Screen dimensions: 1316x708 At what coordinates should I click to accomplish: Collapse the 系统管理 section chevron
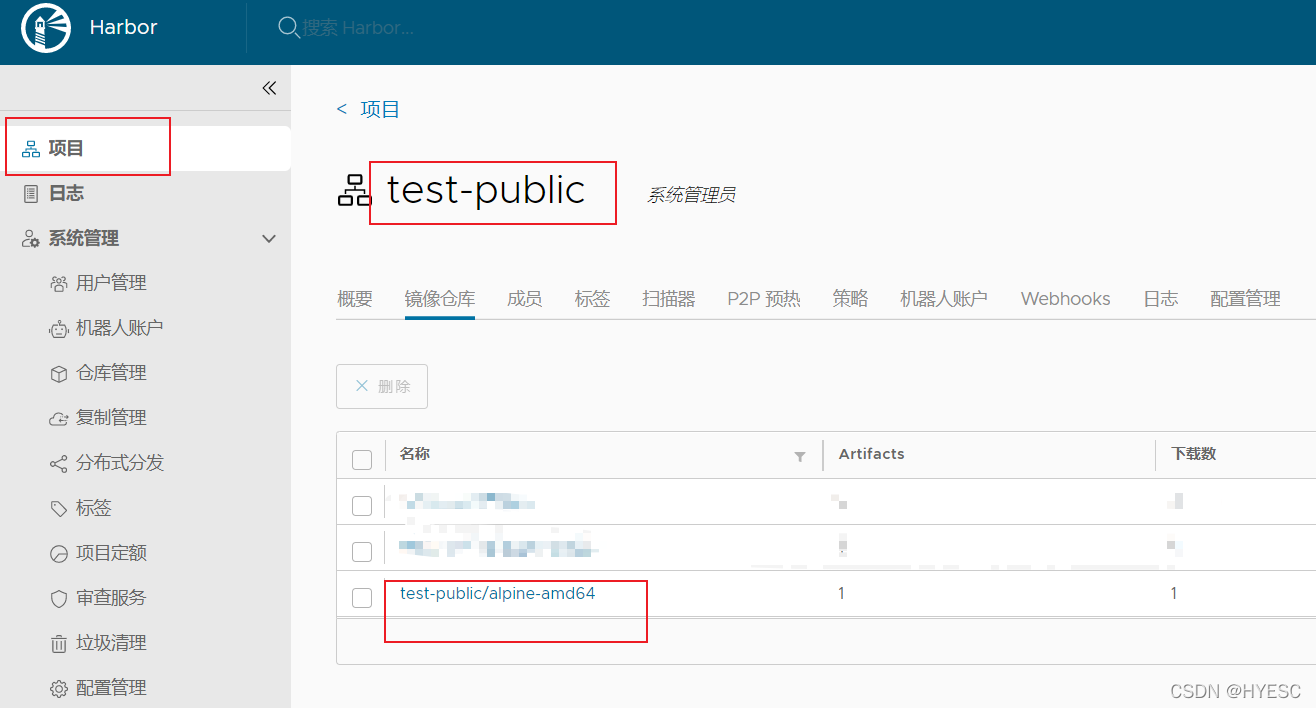point(268,239)
